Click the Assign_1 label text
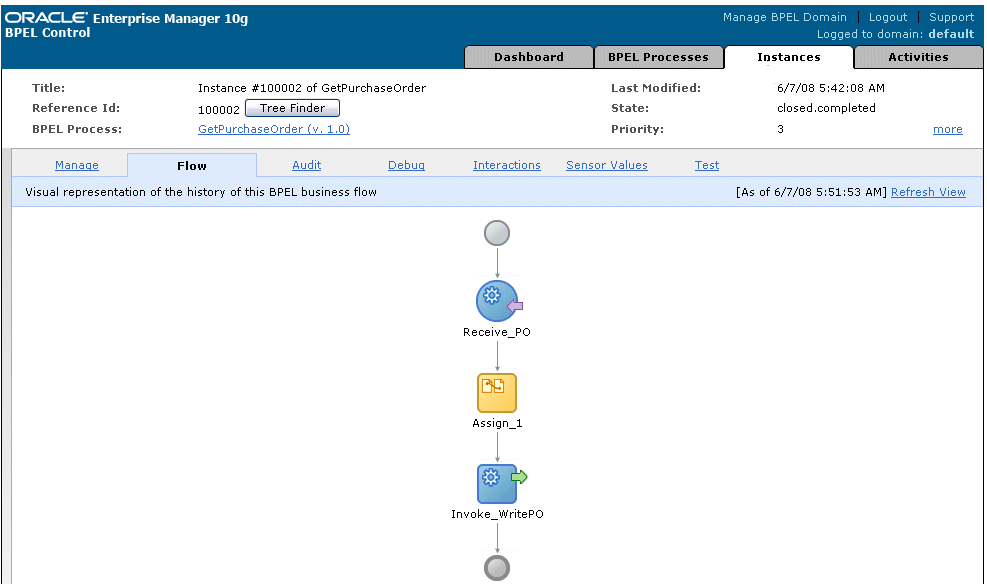987x584 pixels. point(497,424)
